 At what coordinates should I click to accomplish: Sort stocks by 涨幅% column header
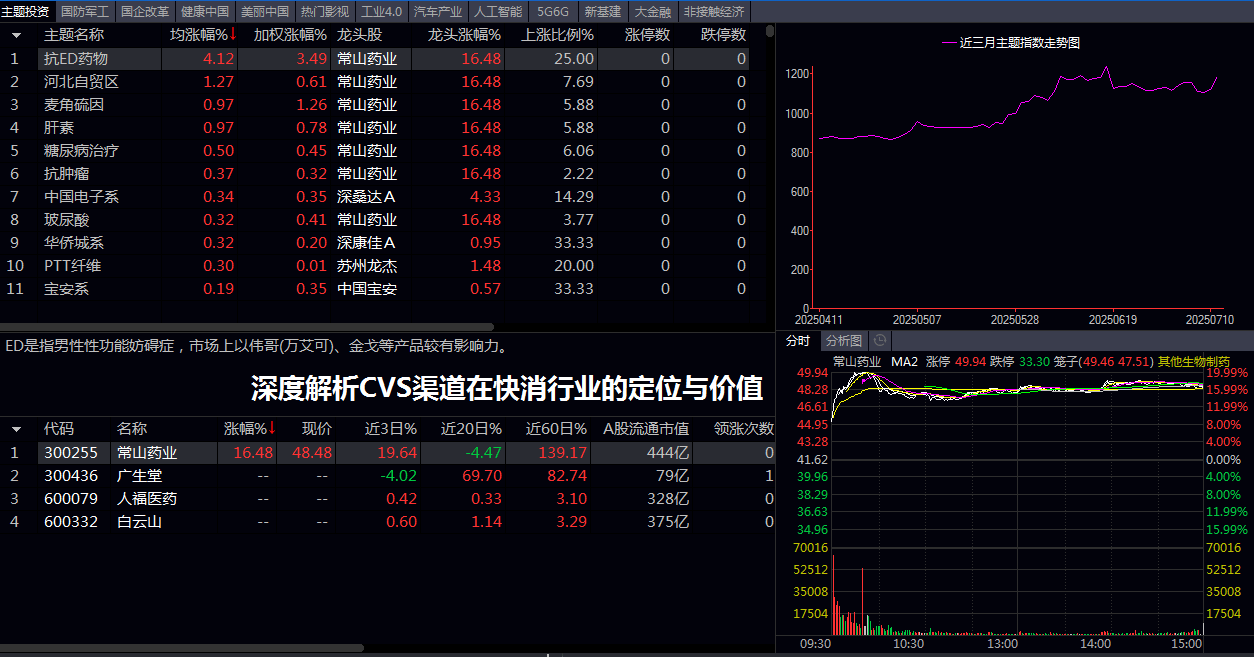tap(250, 429)
